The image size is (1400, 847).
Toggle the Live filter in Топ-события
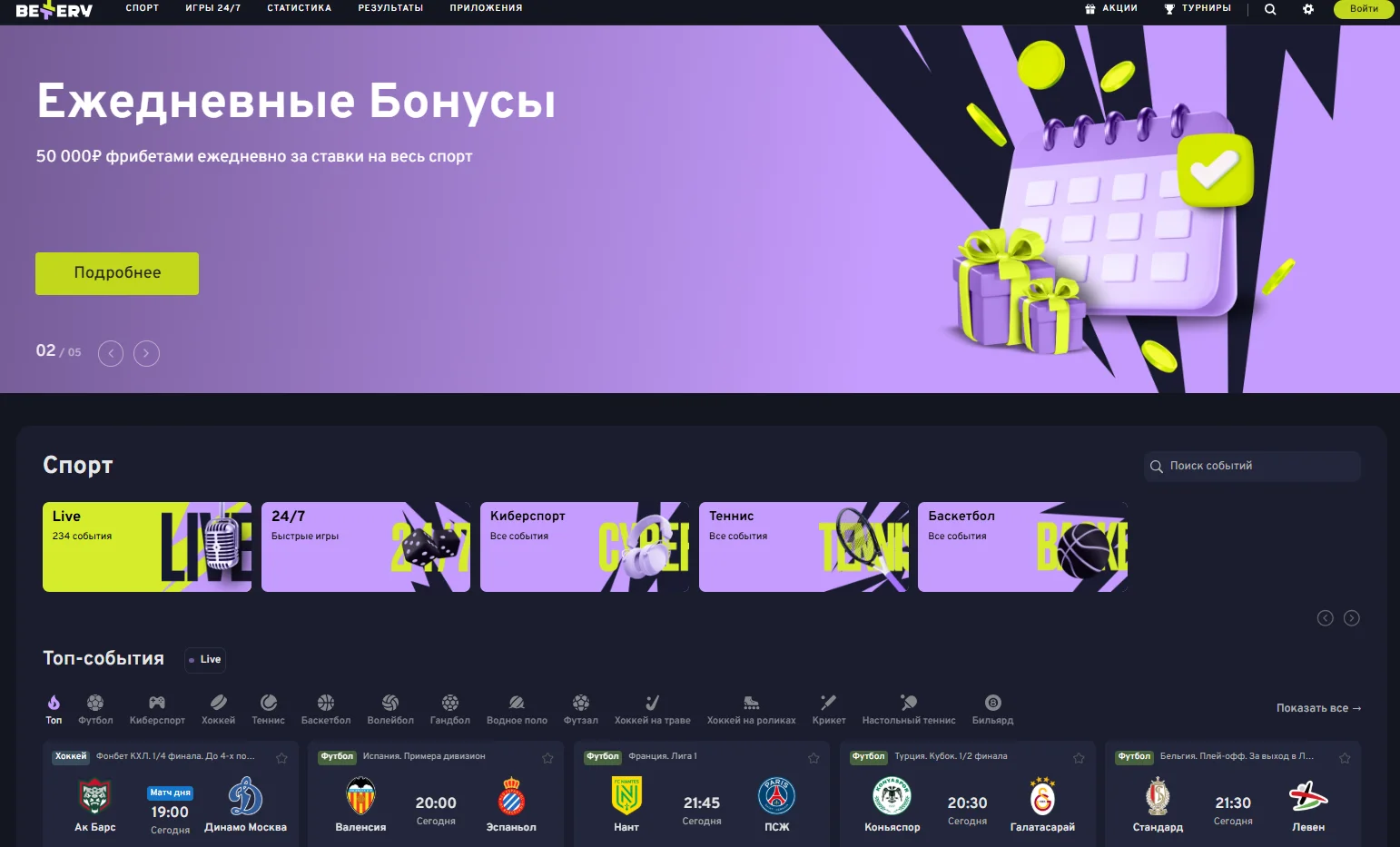(x=204, y=660)
